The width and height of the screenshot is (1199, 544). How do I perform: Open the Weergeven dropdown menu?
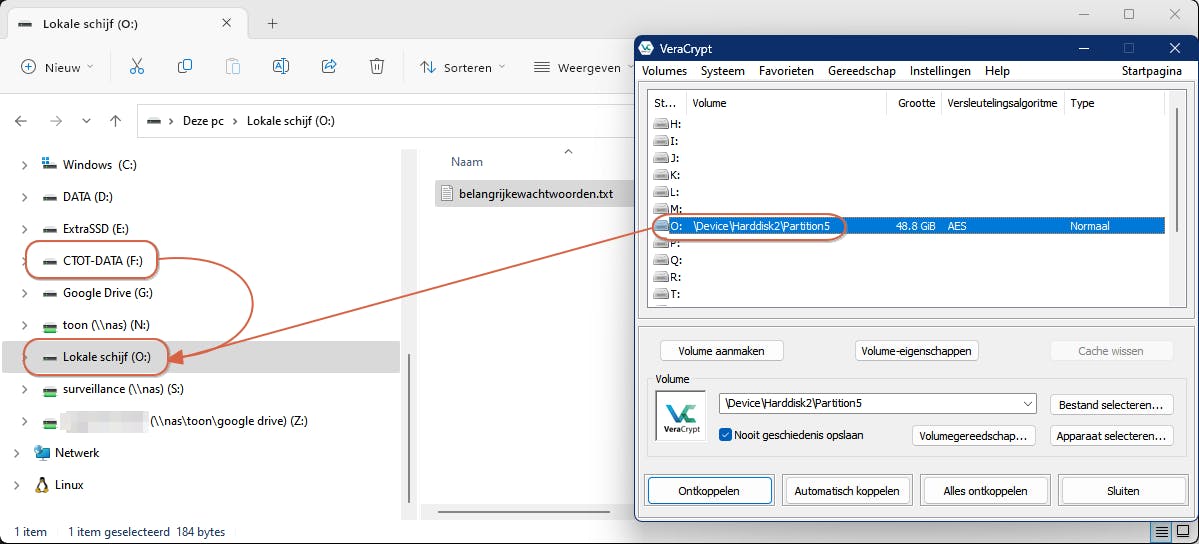(x=581, y=67)
